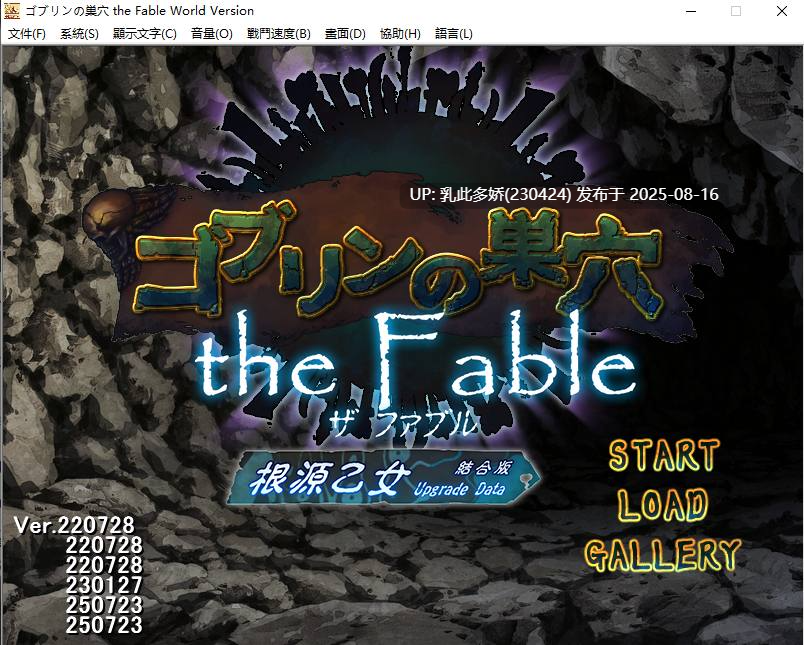Click LOAD to load saved game
The height and width of the screenshot is (645, 804).
[x=662, y=505]
